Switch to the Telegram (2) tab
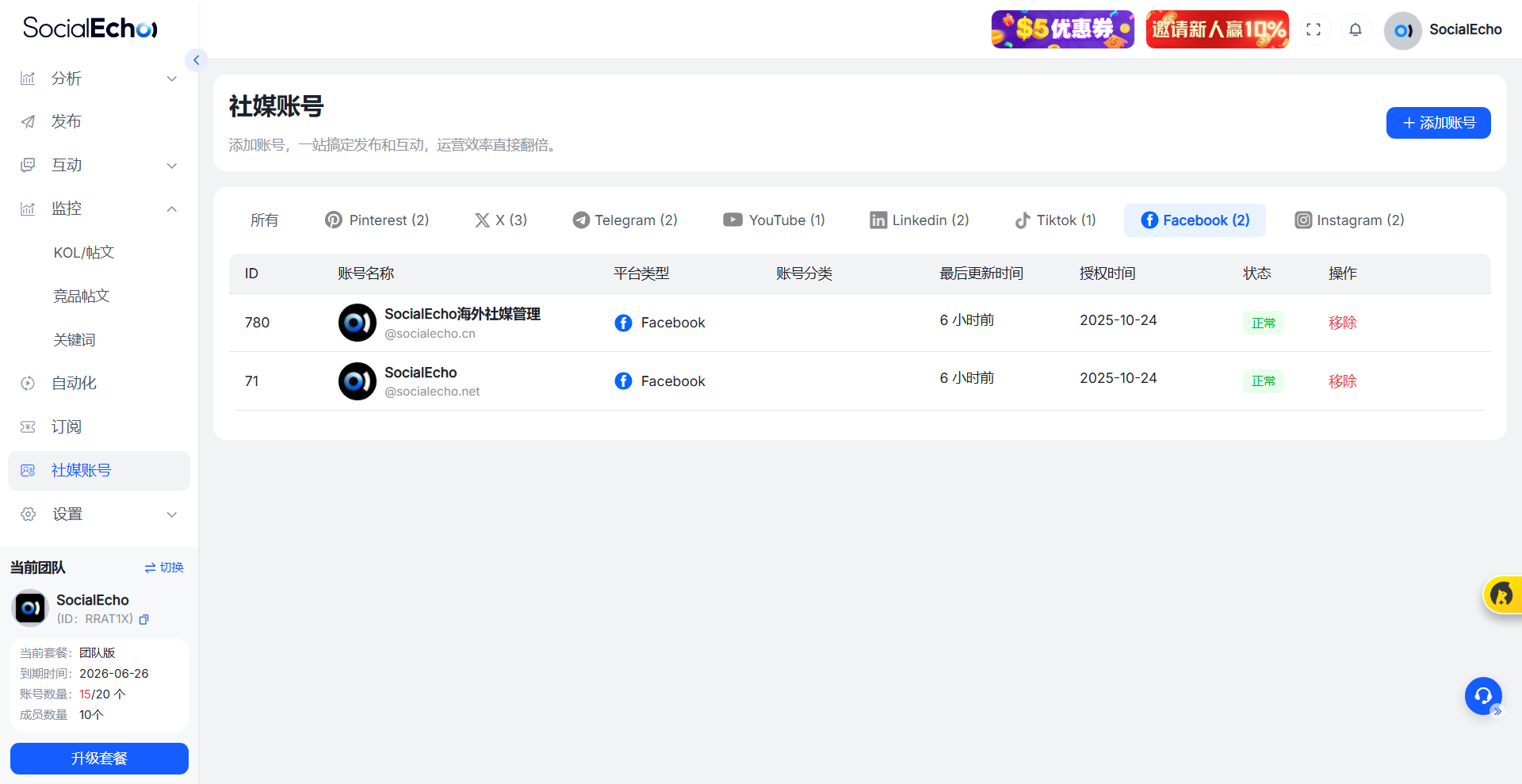Screen dimensions: 1522x784 tap(625, 220)
